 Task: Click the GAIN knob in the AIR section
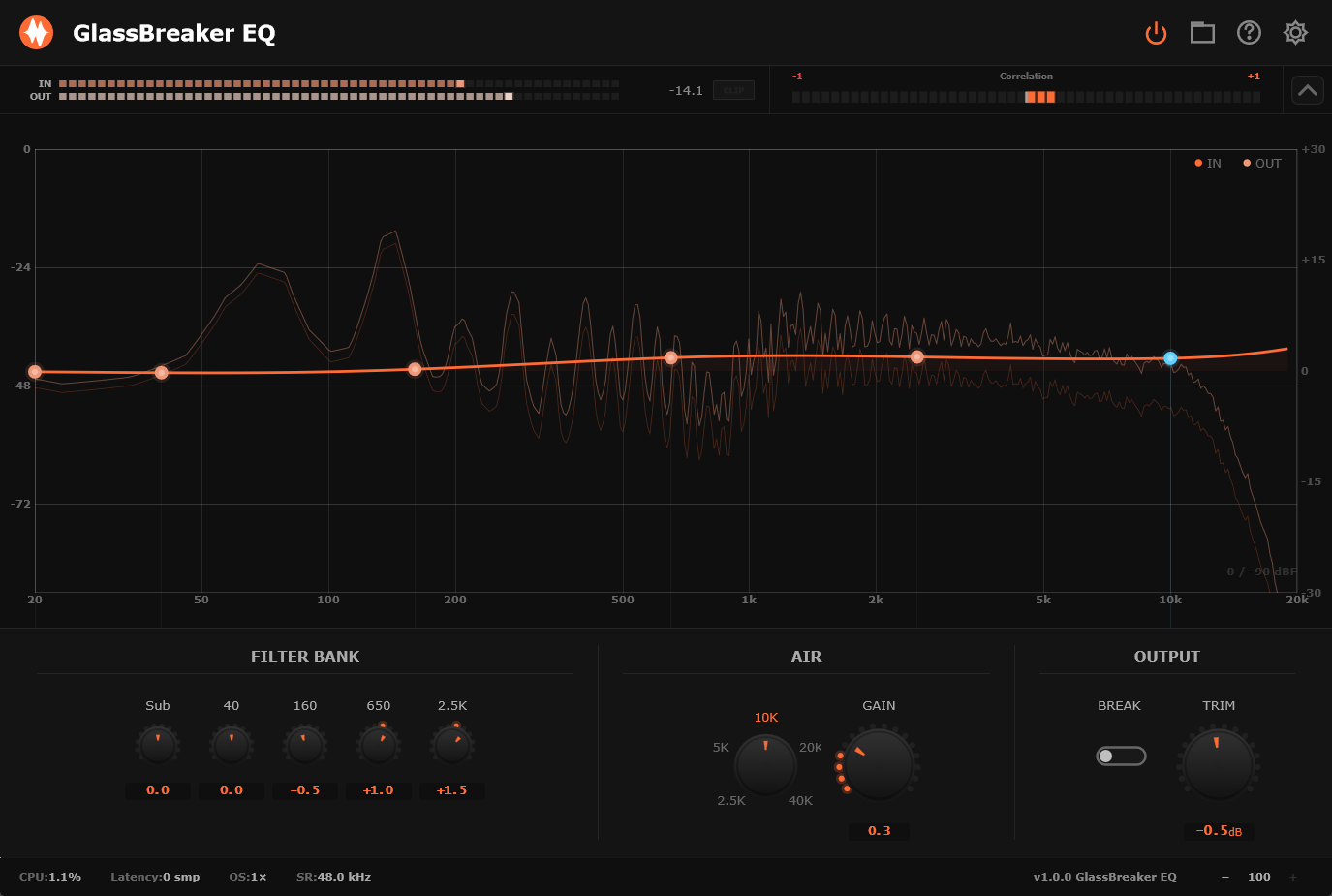pos(878,762)
